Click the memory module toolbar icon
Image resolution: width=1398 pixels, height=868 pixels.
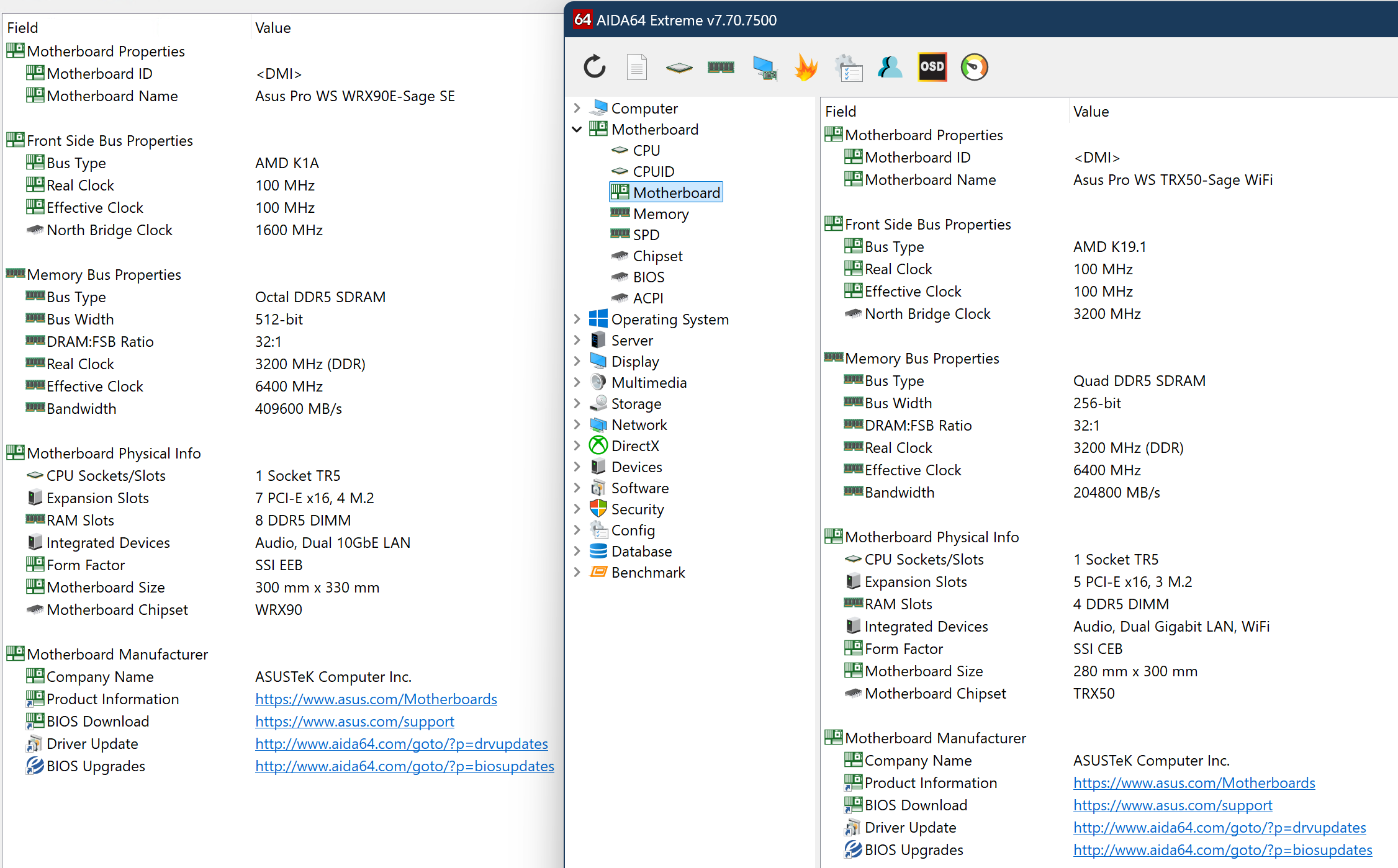(x=721, y=67)
